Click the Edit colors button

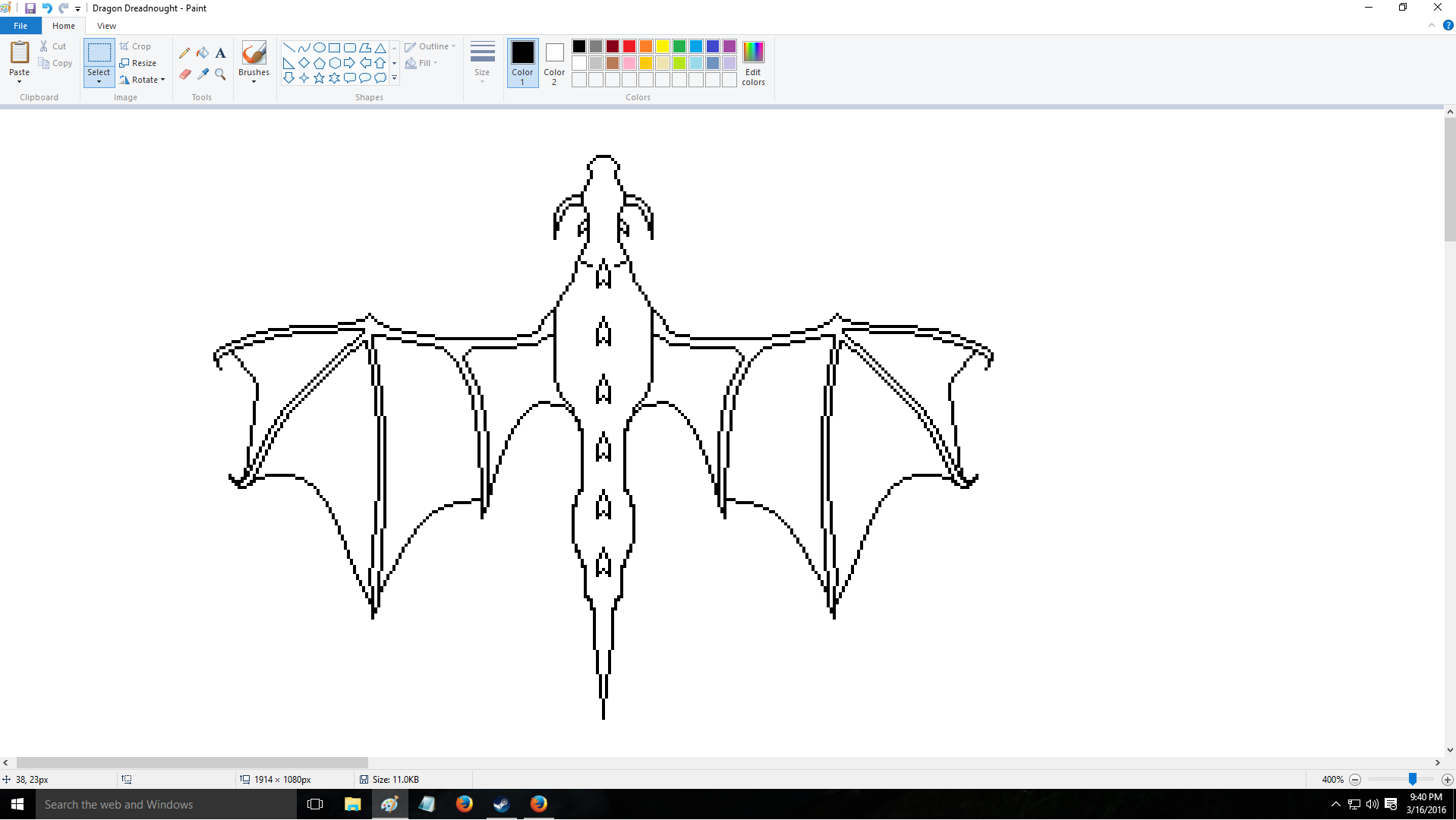753,63
